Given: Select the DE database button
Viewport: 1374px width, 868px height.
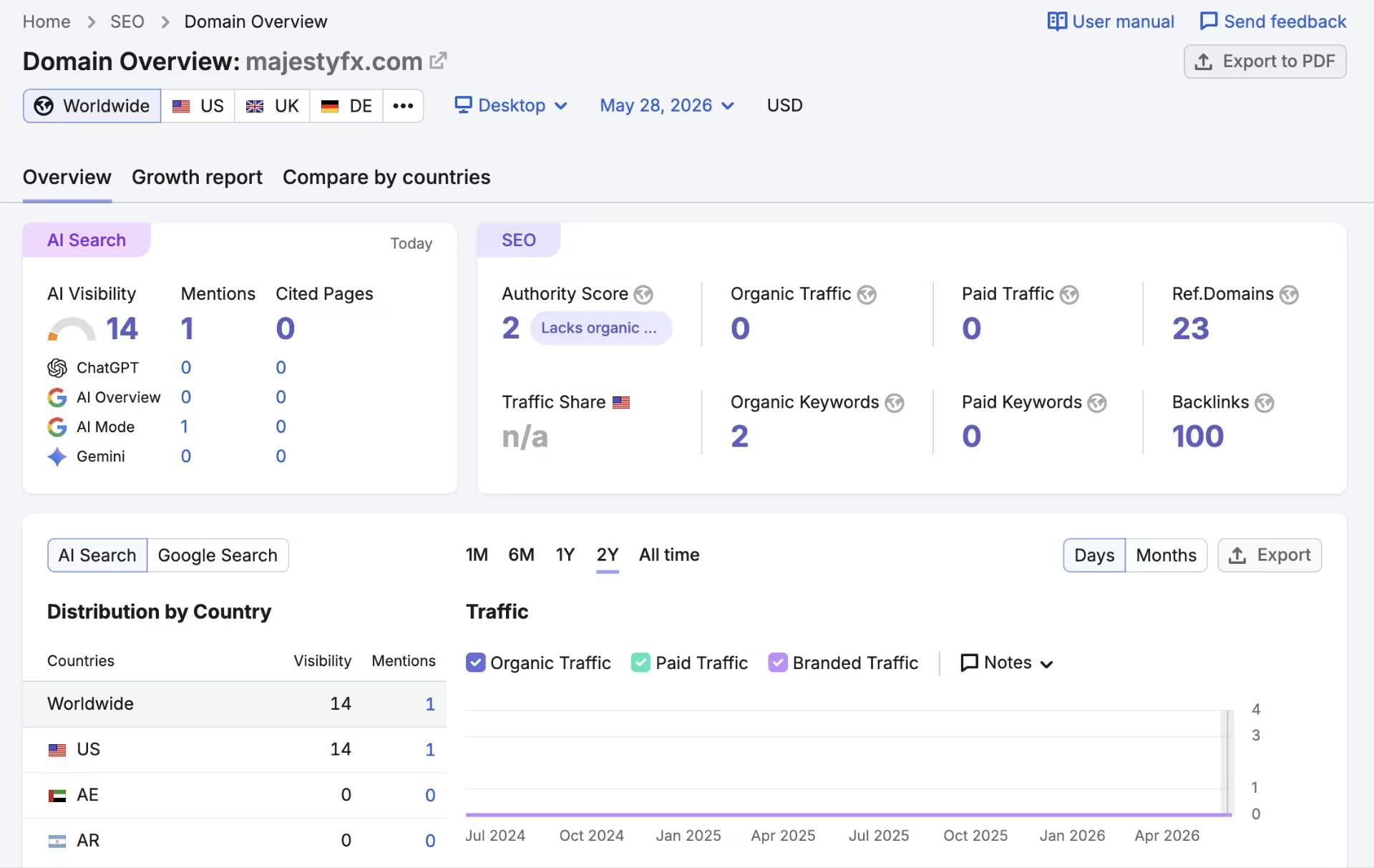Looking at the screenshot, I should point(346,106).
